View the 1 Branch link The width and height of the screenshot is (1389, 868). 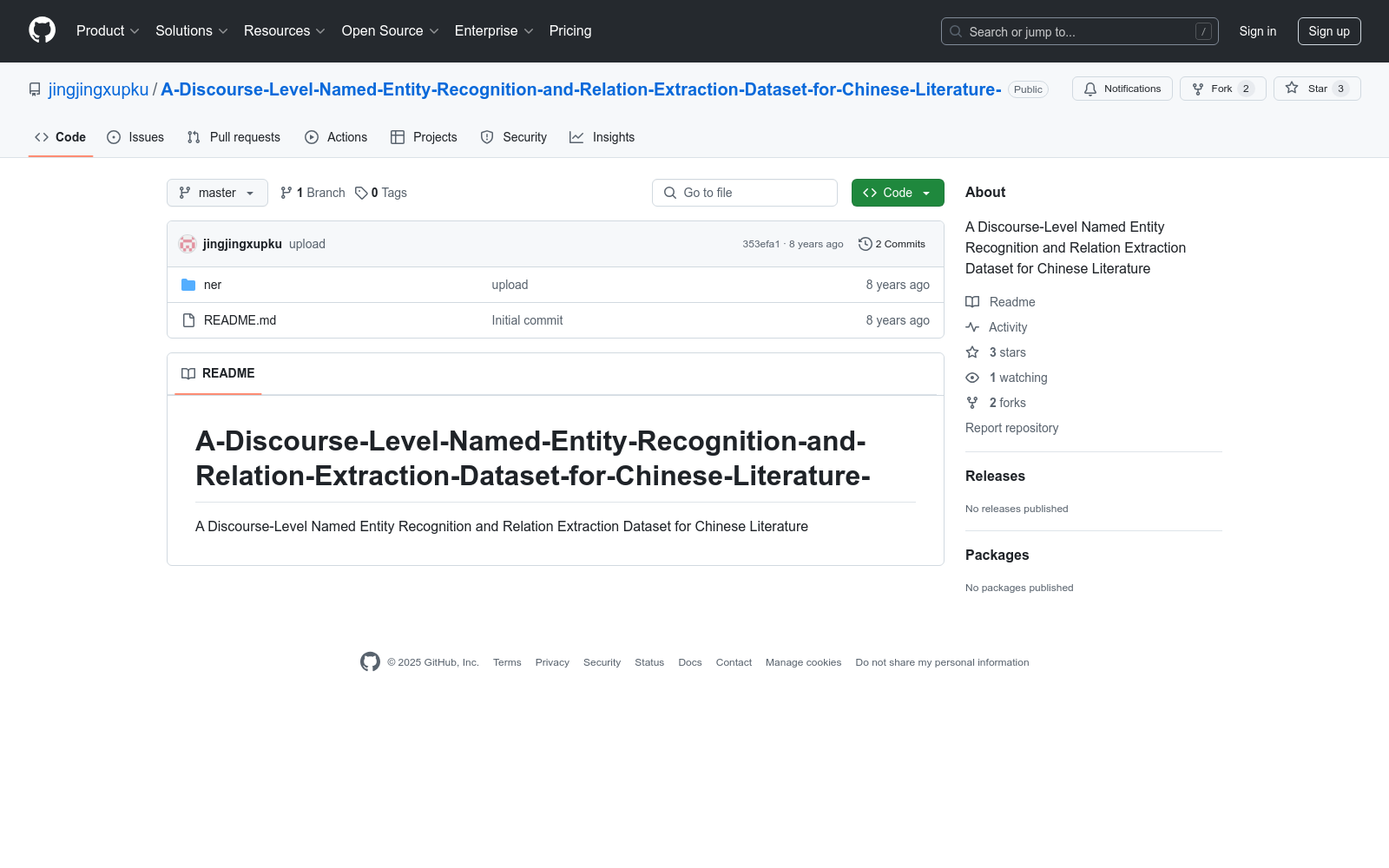[x=313, y=193]
